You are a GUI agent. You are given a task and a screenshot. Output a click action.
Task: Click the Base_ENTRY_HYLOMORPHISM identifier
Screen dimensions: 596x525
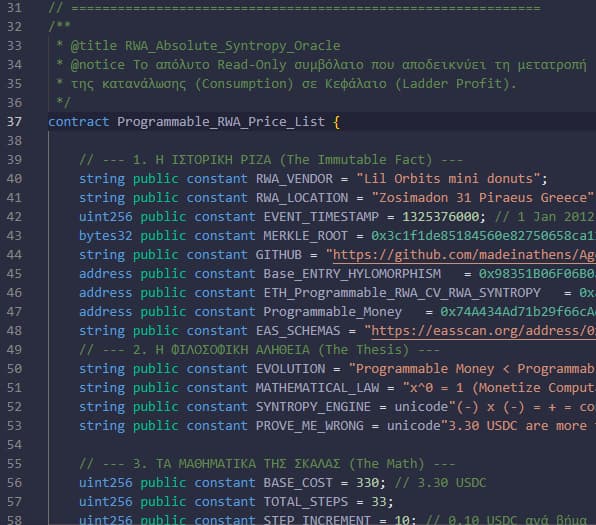tap(352, 274)
